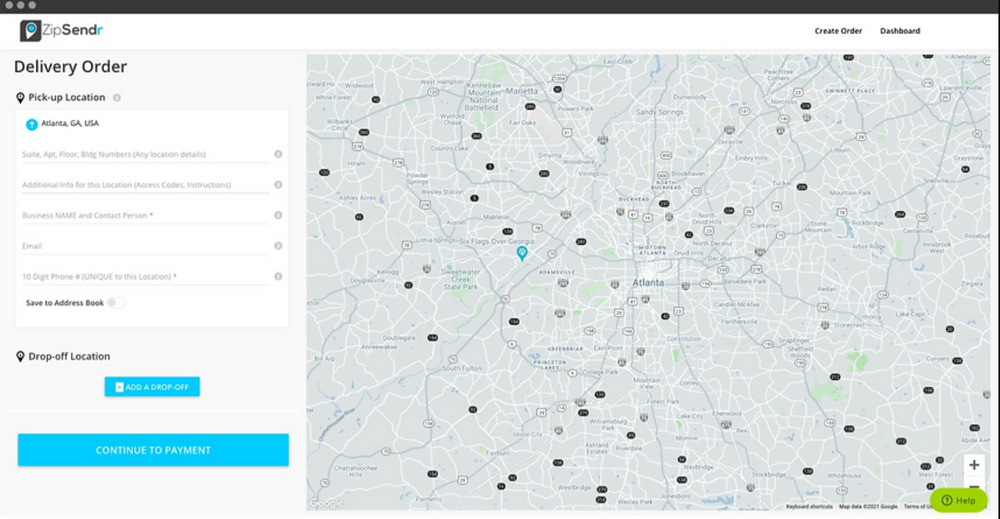1000x519 pixels.
Task: Click the Google logo on the map
Action: coord(327,503)
